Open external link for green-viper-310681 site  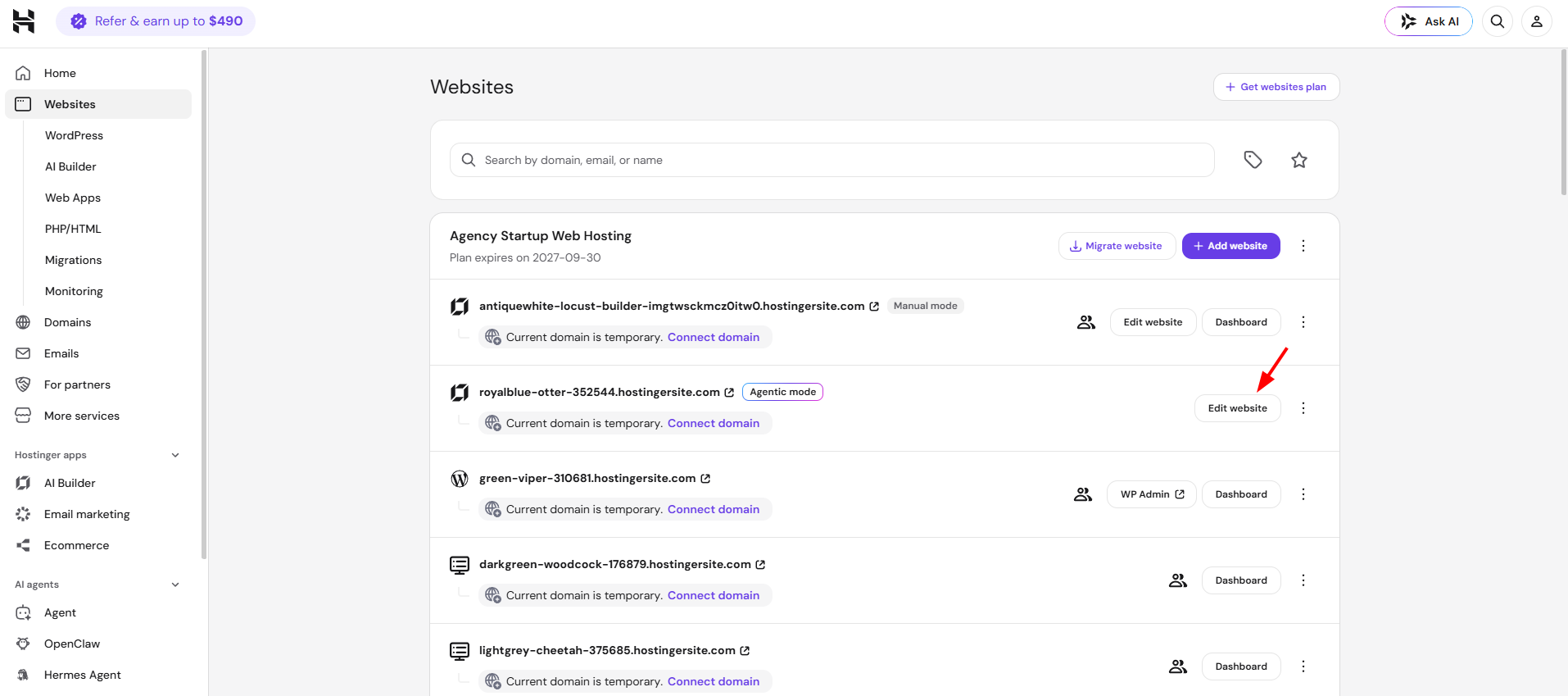point(705,479)
